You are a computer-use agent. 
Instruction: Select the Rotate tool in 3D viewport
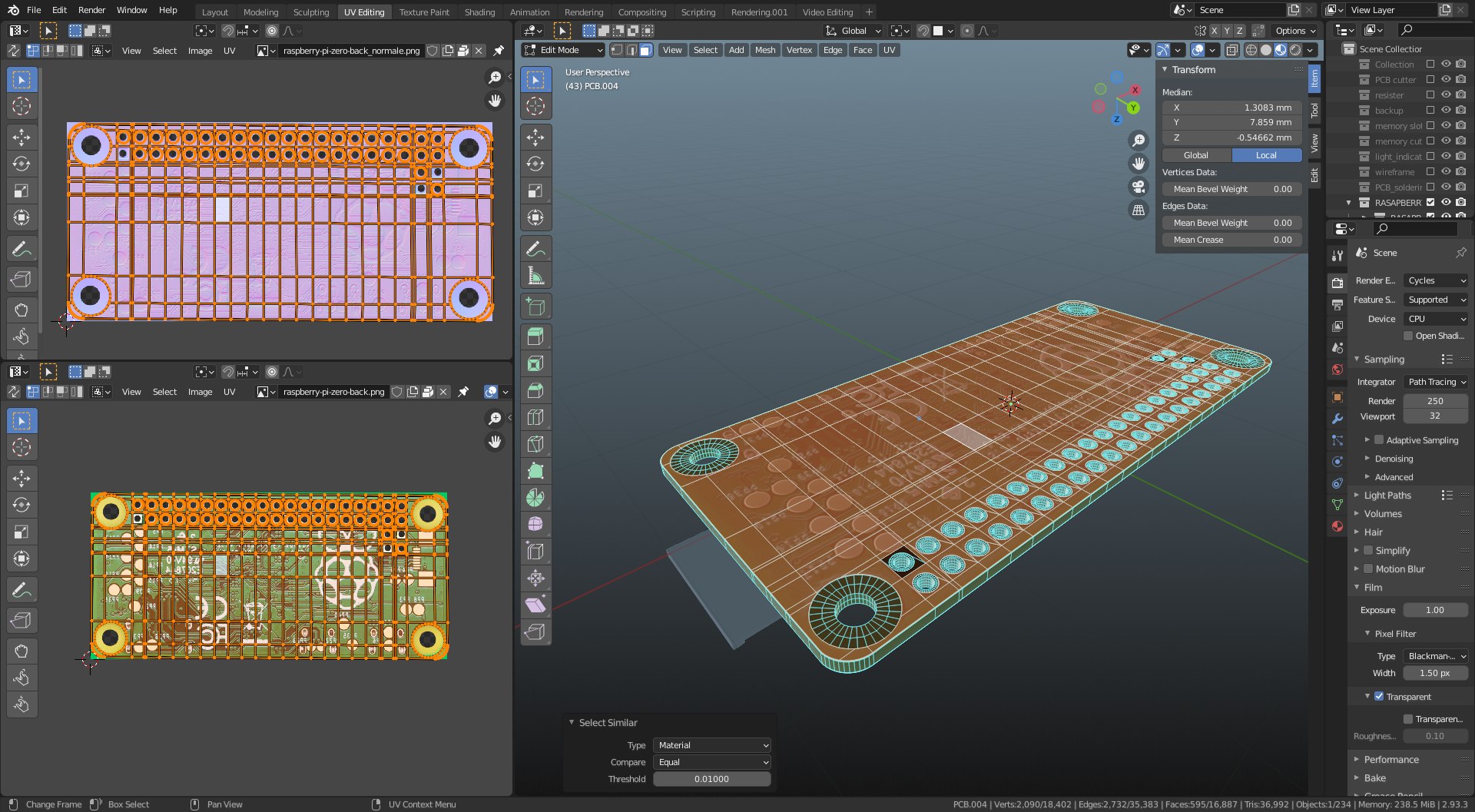click(535, 164)
